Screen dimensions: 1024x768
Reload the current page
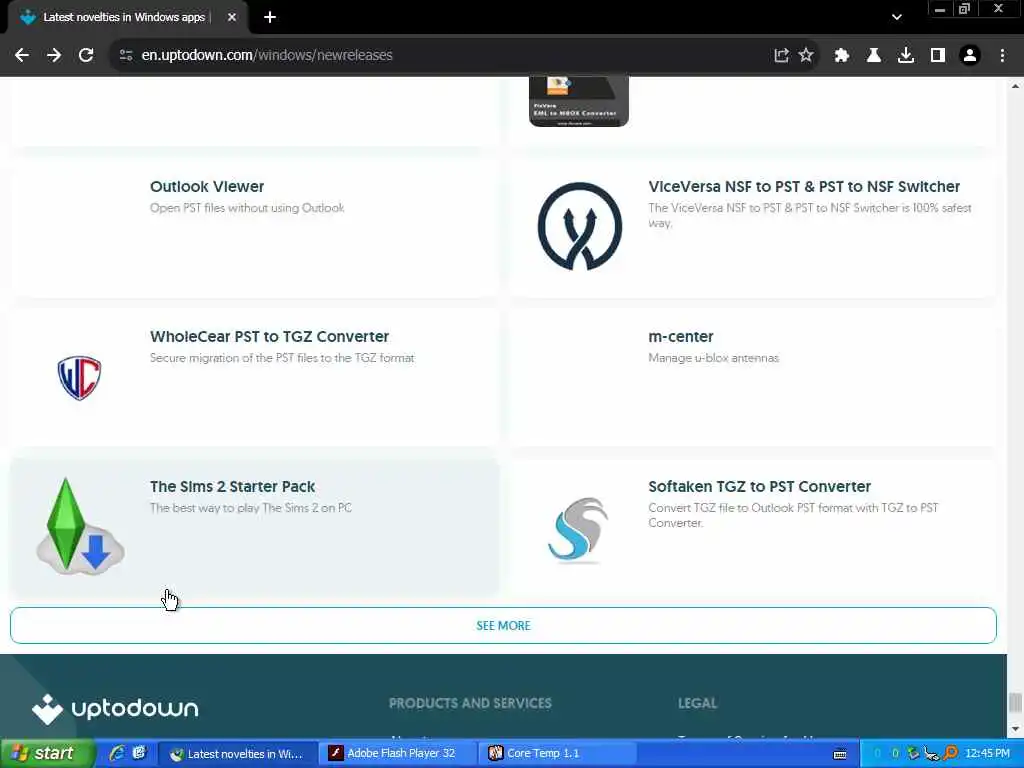[86, 56]
